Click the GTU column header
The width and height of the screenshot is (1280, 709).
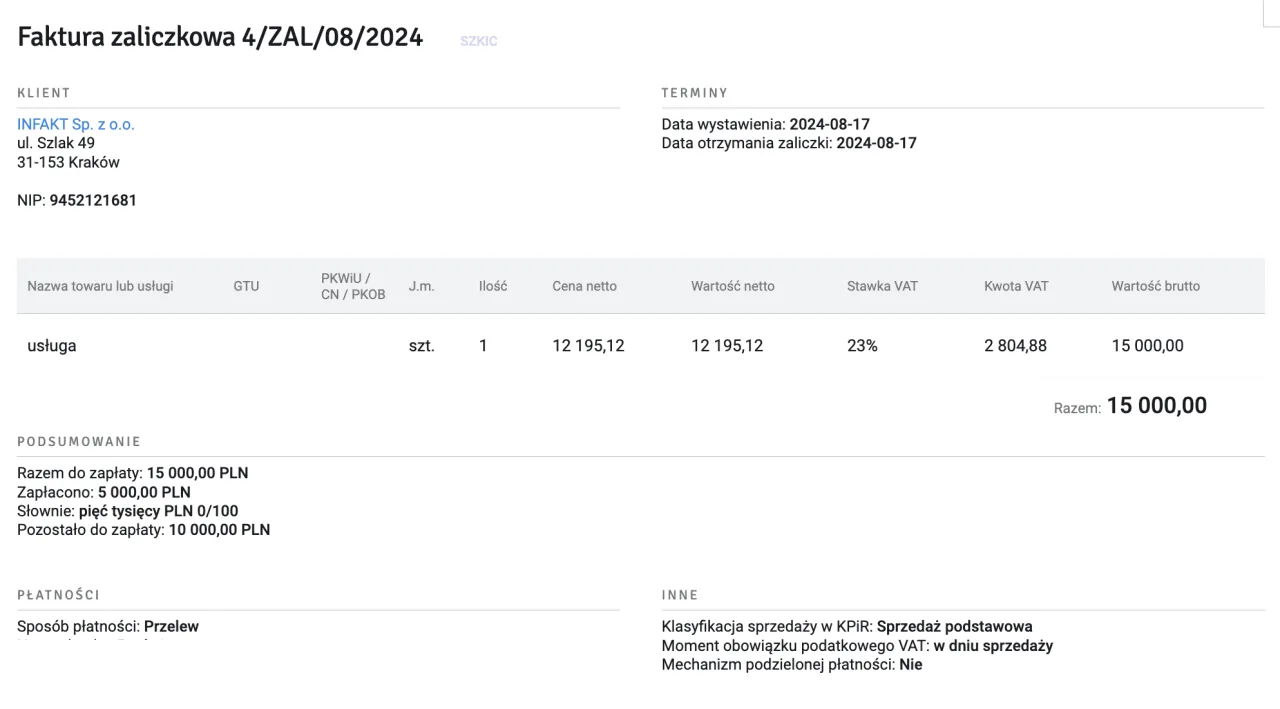[246, 286]
